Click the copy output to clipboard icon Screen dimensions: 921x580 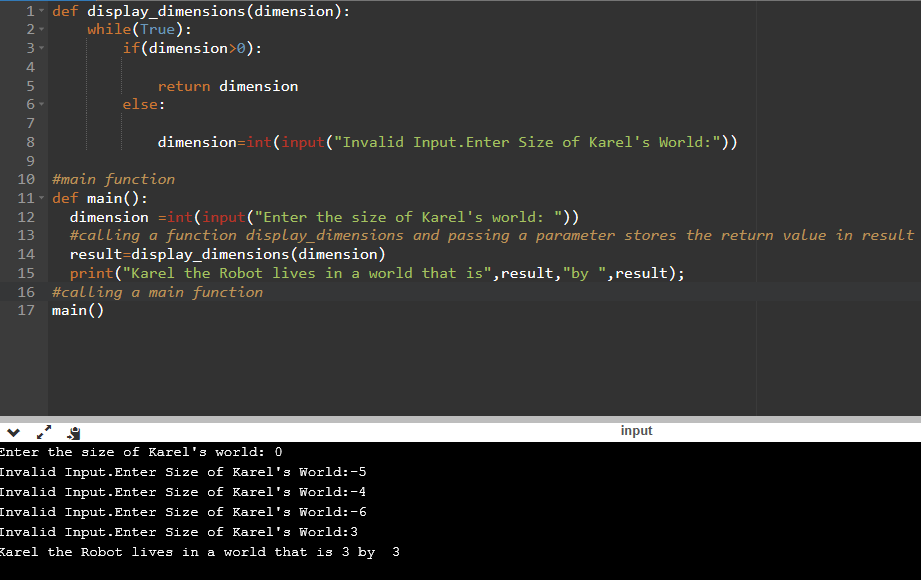click(74, 433)
